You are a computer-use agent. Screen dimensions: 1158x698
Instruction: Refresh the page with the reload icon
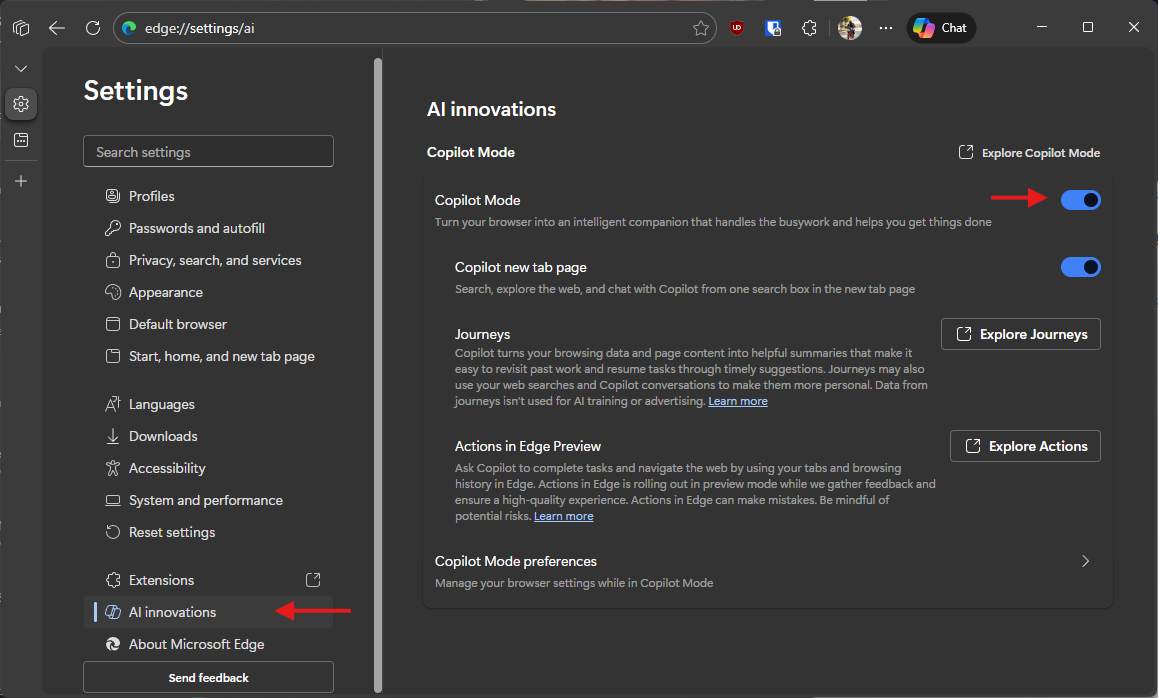coord(93,28)
